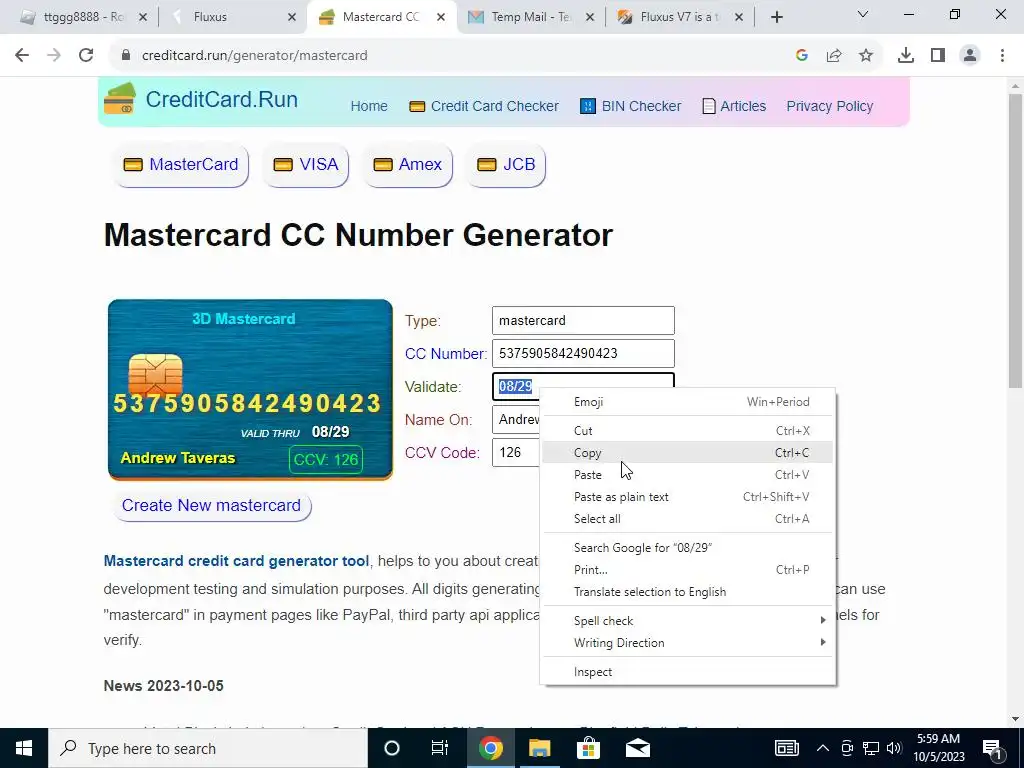Open the Chrome profile avatar

[970, 56]
